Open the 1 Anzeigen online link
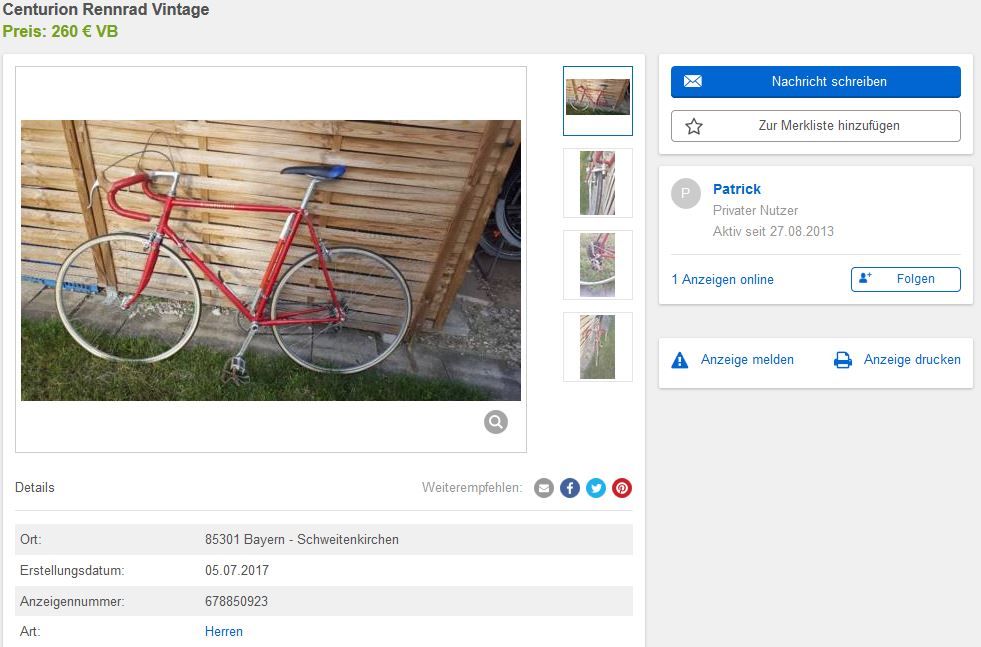Image resolution: width=981 pixels, height=647 pixels. point(723,280)
